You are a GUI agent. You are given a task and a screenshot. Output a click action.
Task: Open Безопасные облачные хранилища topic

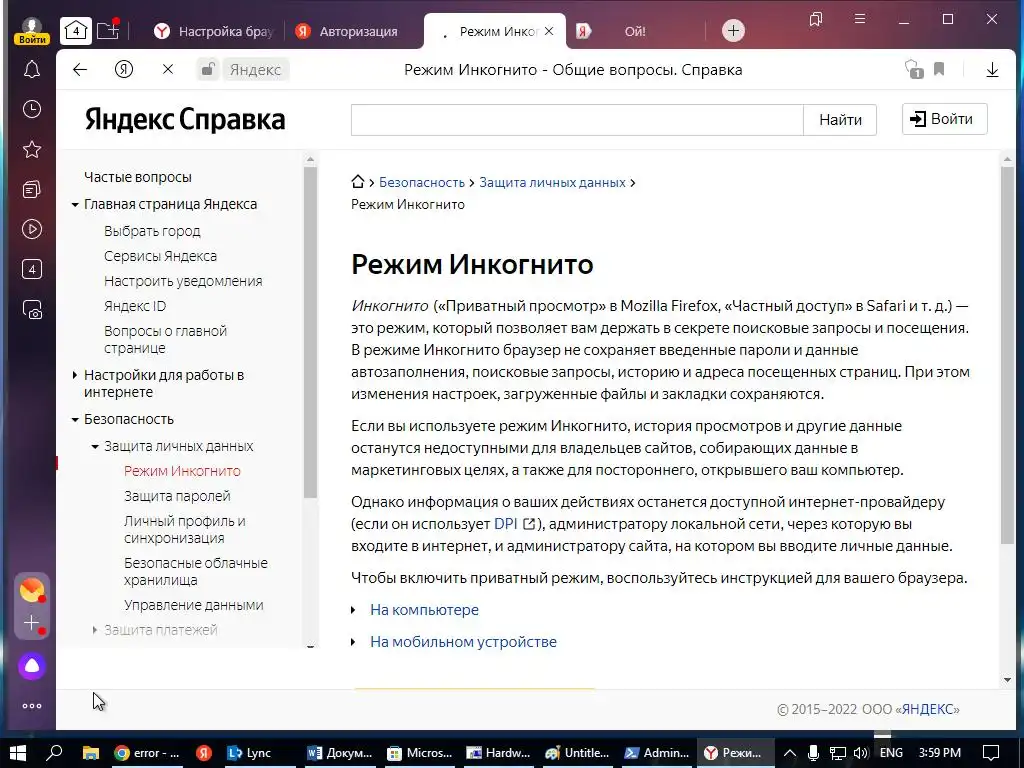(195, 571)
